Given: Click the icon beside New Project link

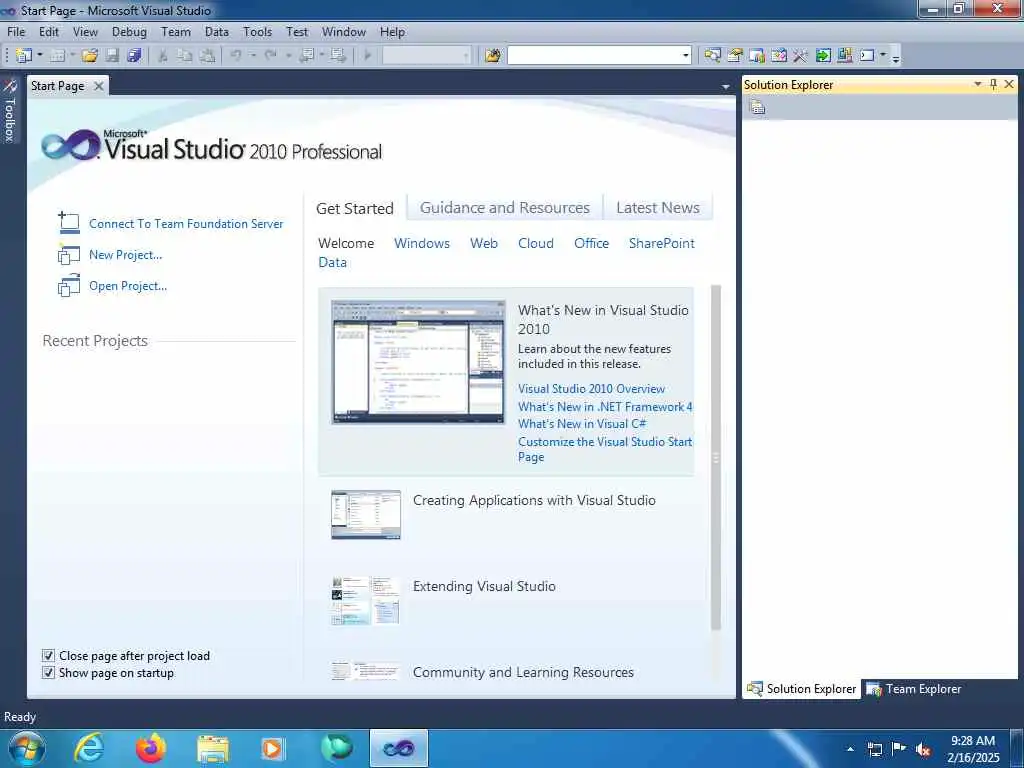Looking at the screenshot, I should click(x=69, y=254).
